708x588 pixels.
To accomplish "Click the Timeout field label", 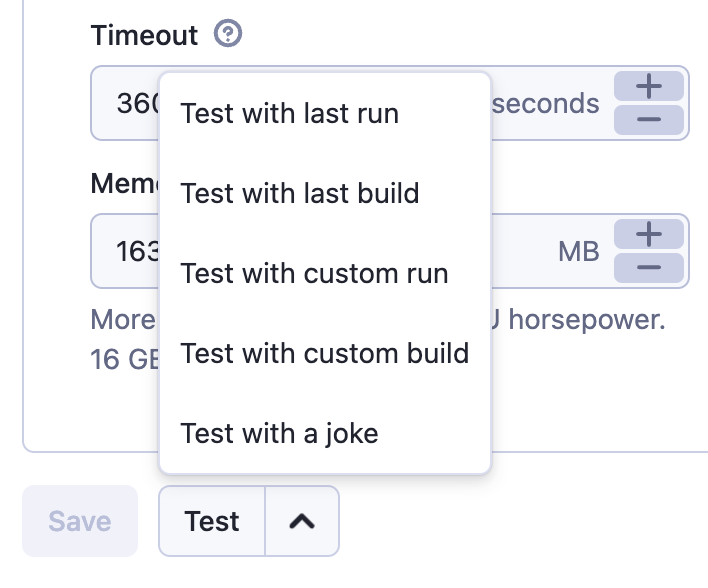I will pos(145,36).
